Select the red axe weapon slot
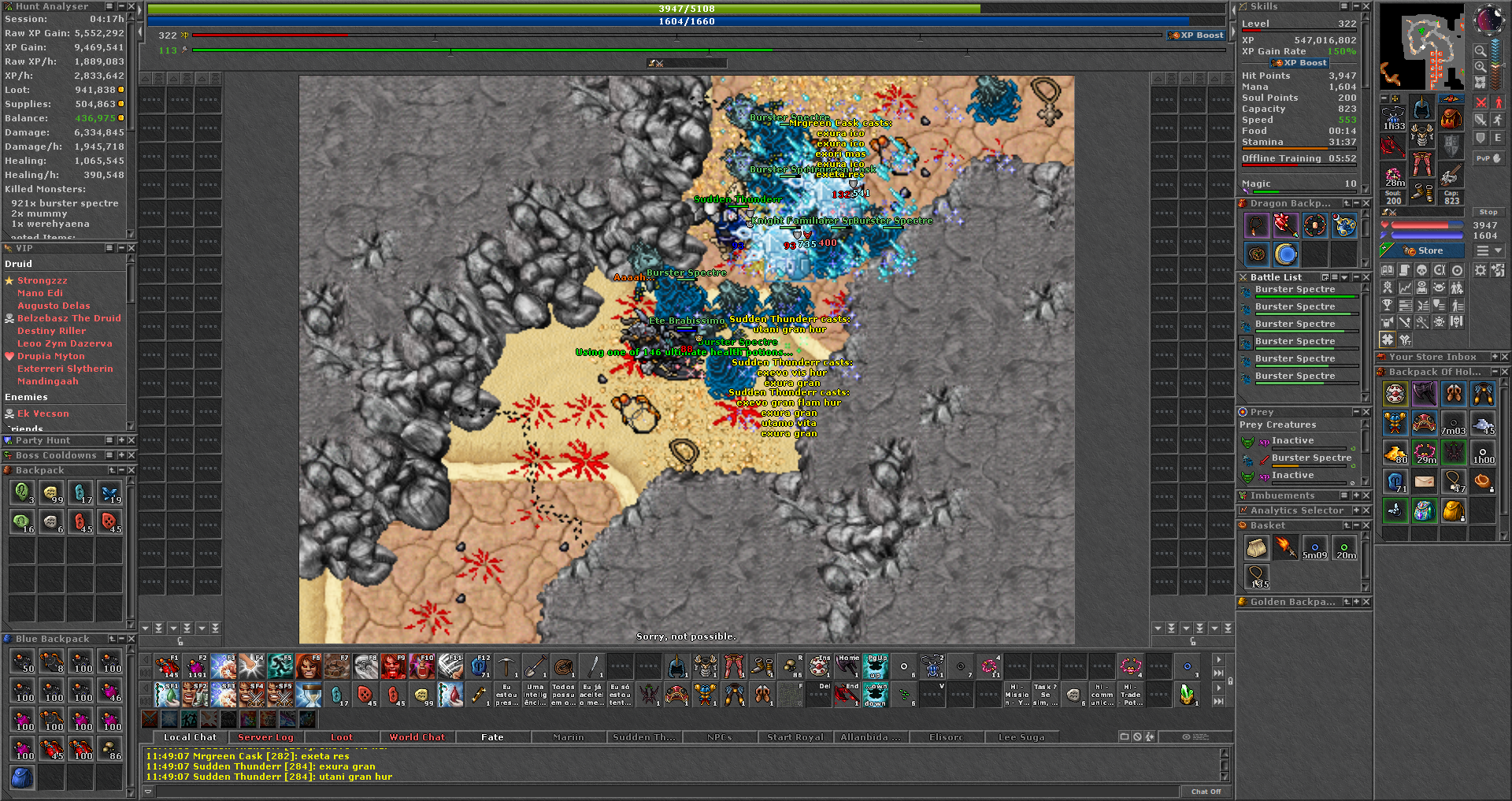This screenshot has width=1512, height=801. [1393, 146]
